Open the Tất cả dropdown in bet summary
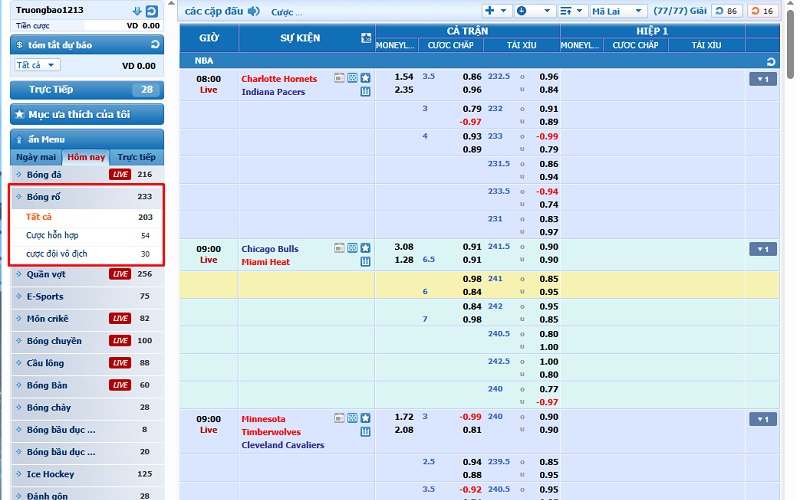Image resolution: width=800 pixels, height=500 pixels. 37,65
